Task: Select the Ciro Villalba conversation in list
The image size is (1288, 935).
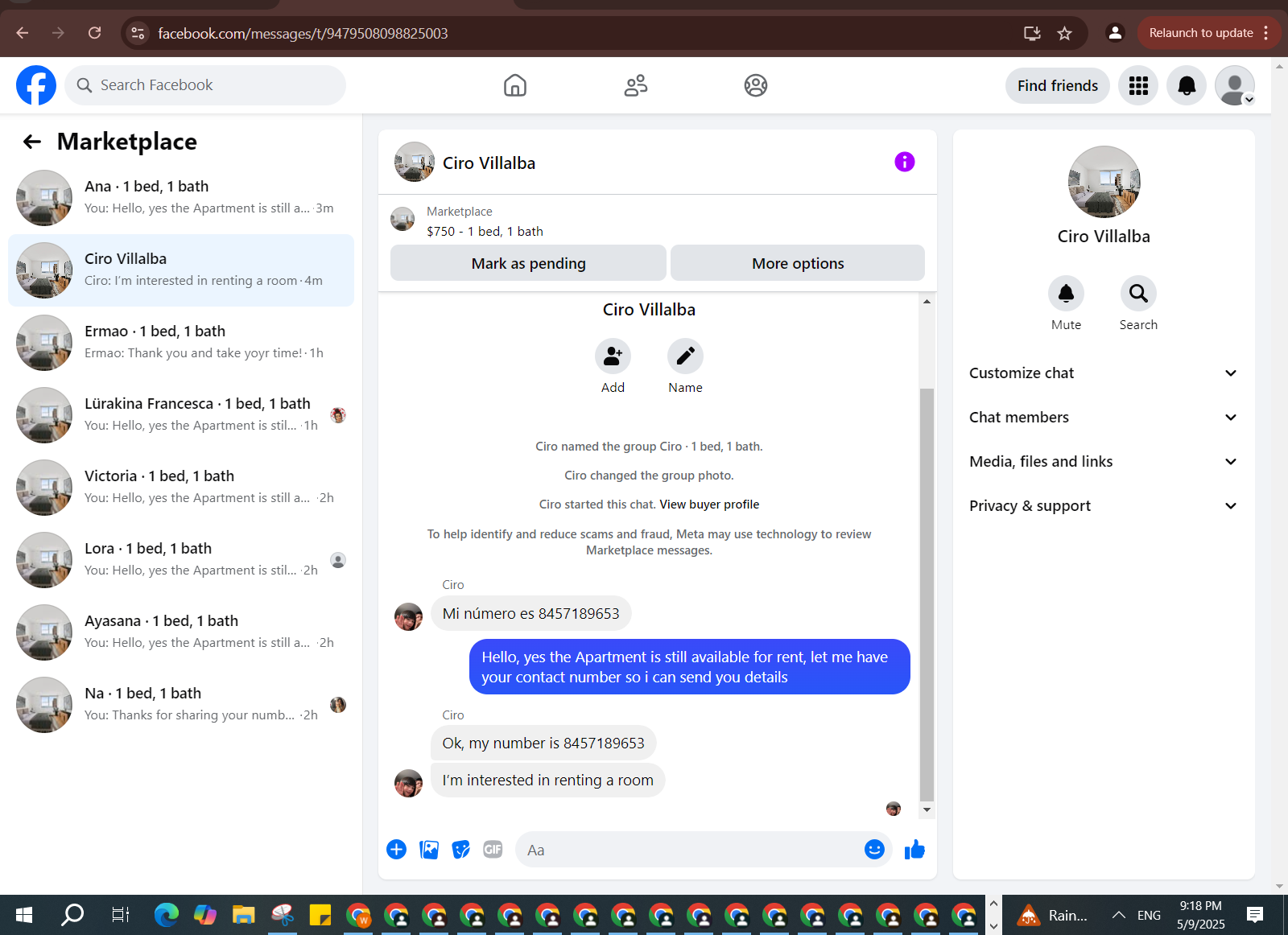Action: [181, 270]
